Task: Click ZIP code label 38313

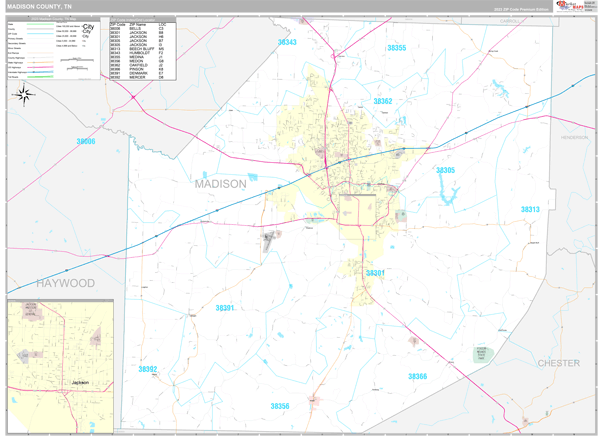Action: (530, 209)
